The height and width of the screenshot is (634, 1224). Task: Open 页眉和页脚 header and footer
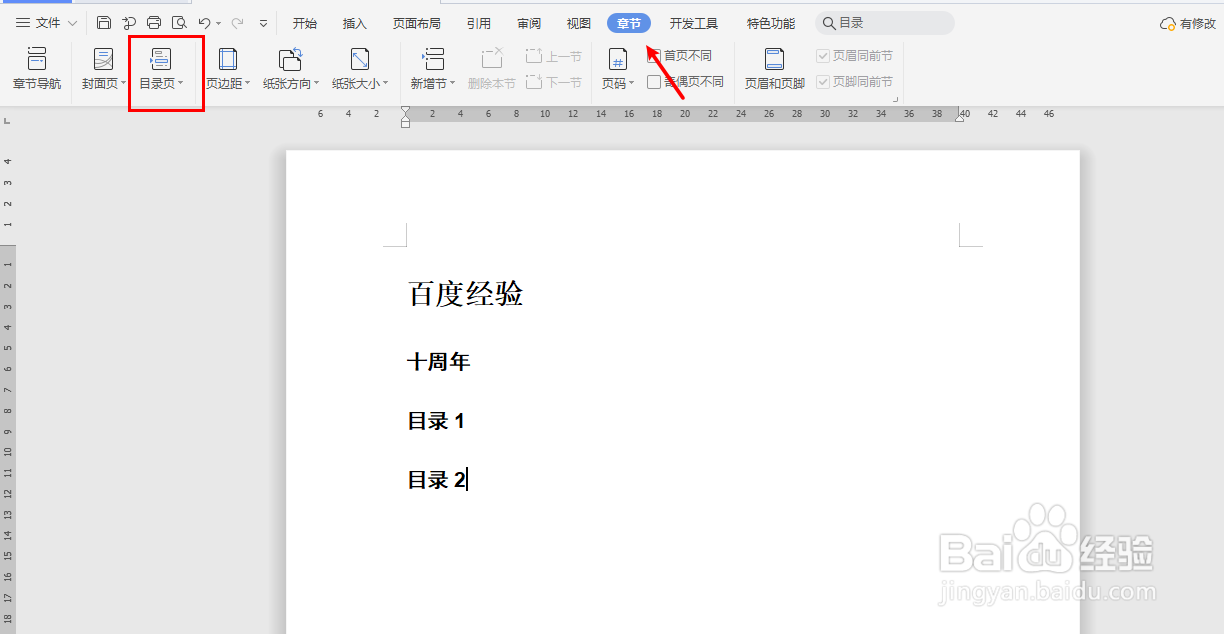click(x=774, y=69)
